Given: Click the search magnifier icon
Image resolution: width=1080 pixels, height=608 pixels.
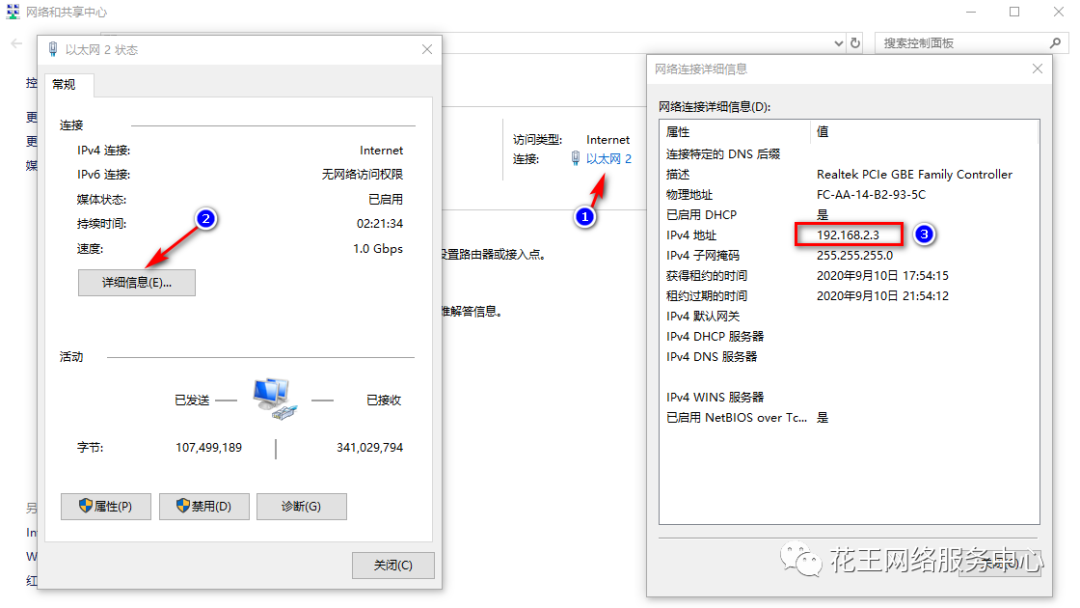Looking at the screenshot, I should 1055,43.
